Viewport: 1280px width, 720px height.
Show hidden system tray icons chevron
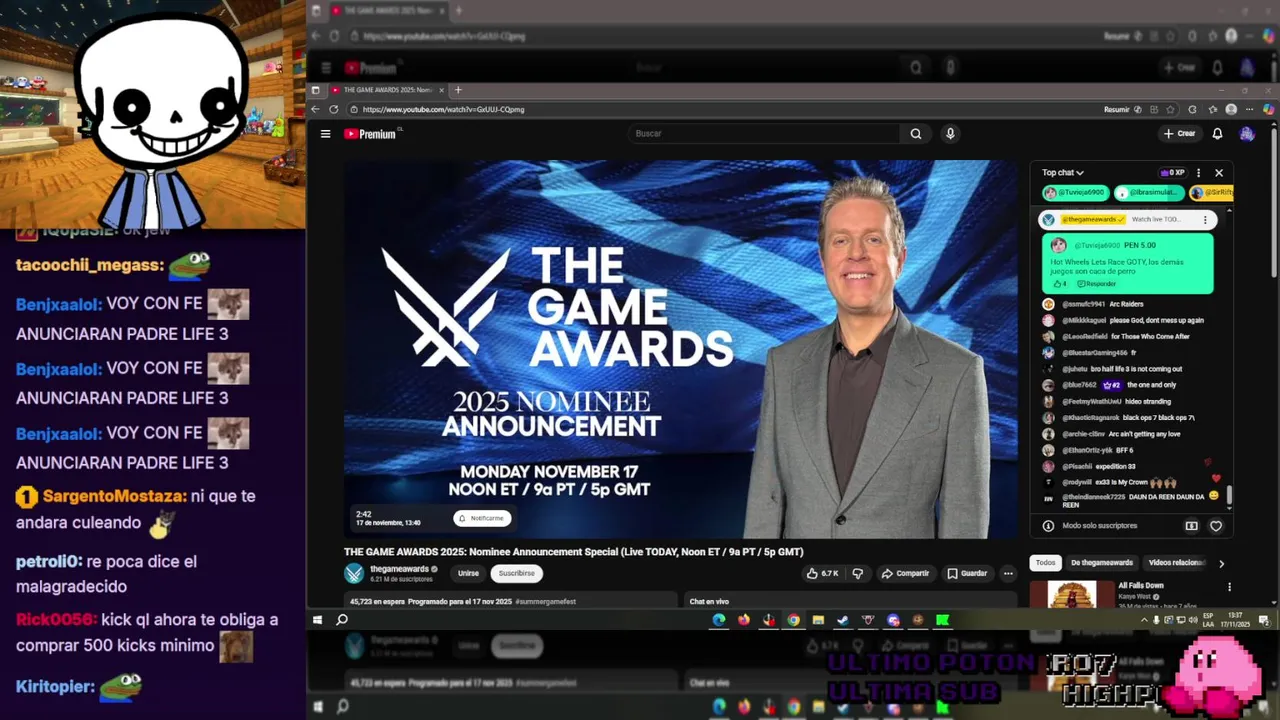[1144, 620]
